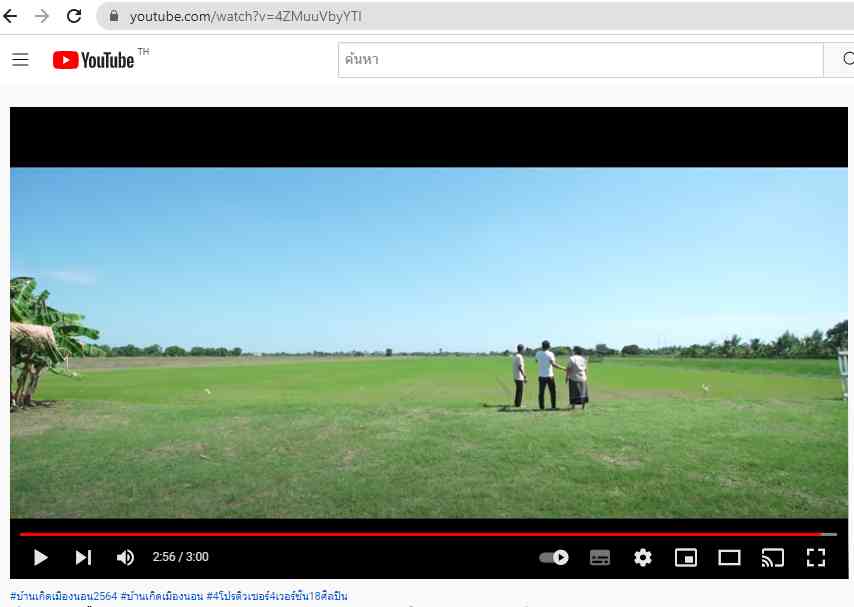Toggle the autoplay switch
This screenshot has height=607, width=854.
tap(554, 557)
